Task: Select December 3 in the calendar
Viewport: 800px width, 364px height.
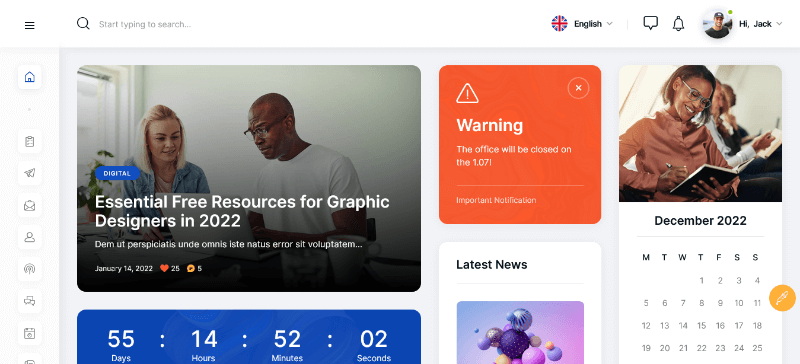Action: (738, 280)
